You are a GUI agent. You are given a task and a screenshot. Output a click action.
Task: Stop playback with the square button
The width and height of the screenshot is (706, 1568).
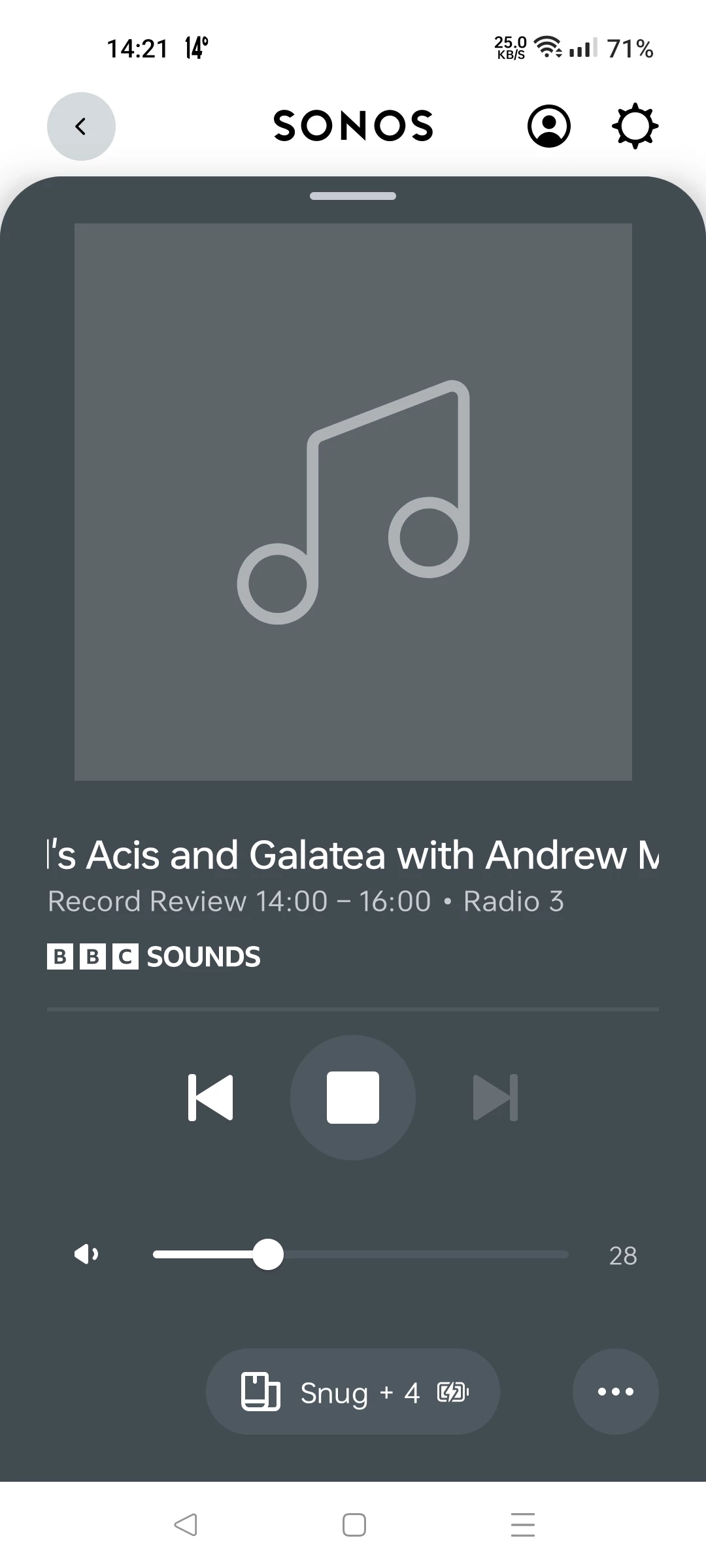(x=353, y=1098)
